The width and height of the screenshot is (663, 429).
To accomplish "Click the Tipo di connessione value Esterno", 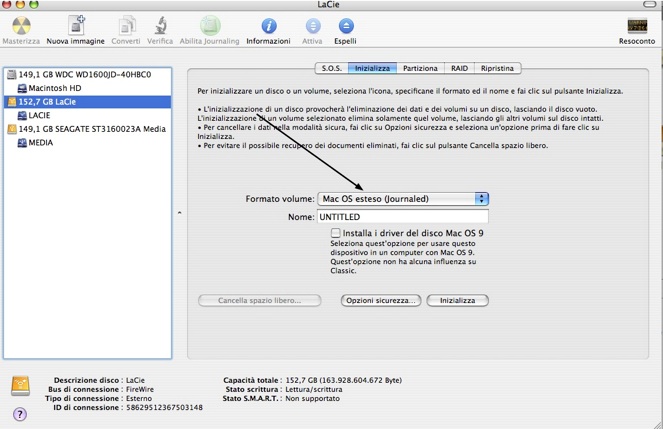I will click(x=139, y=398).
